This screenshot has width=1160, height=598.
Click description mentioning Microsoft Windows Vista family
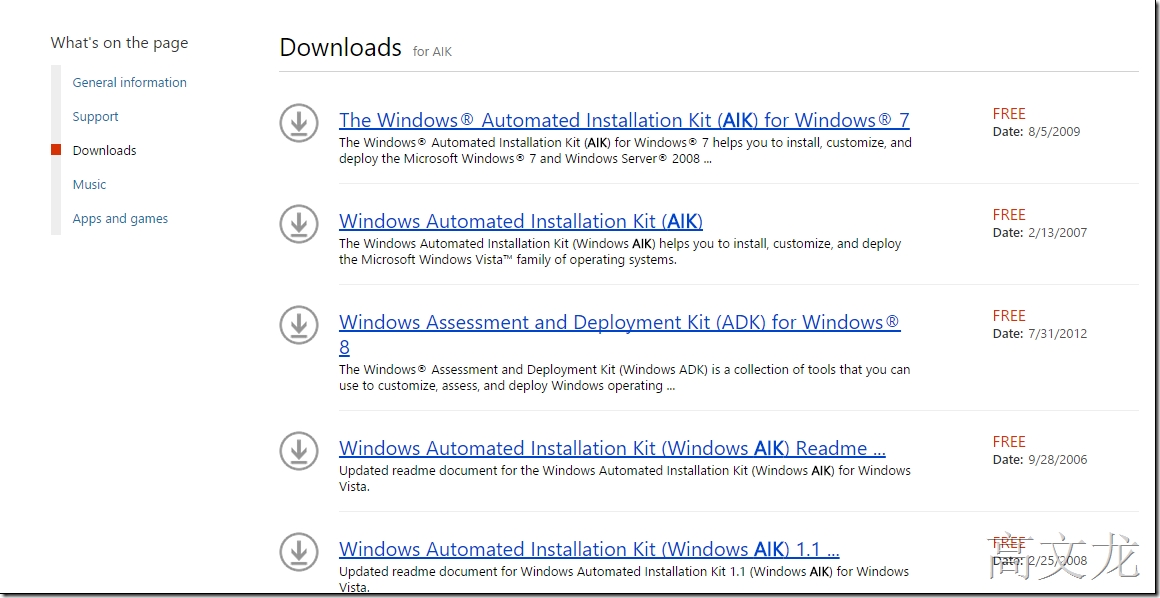pyautogui.click(x=620, y=252)
